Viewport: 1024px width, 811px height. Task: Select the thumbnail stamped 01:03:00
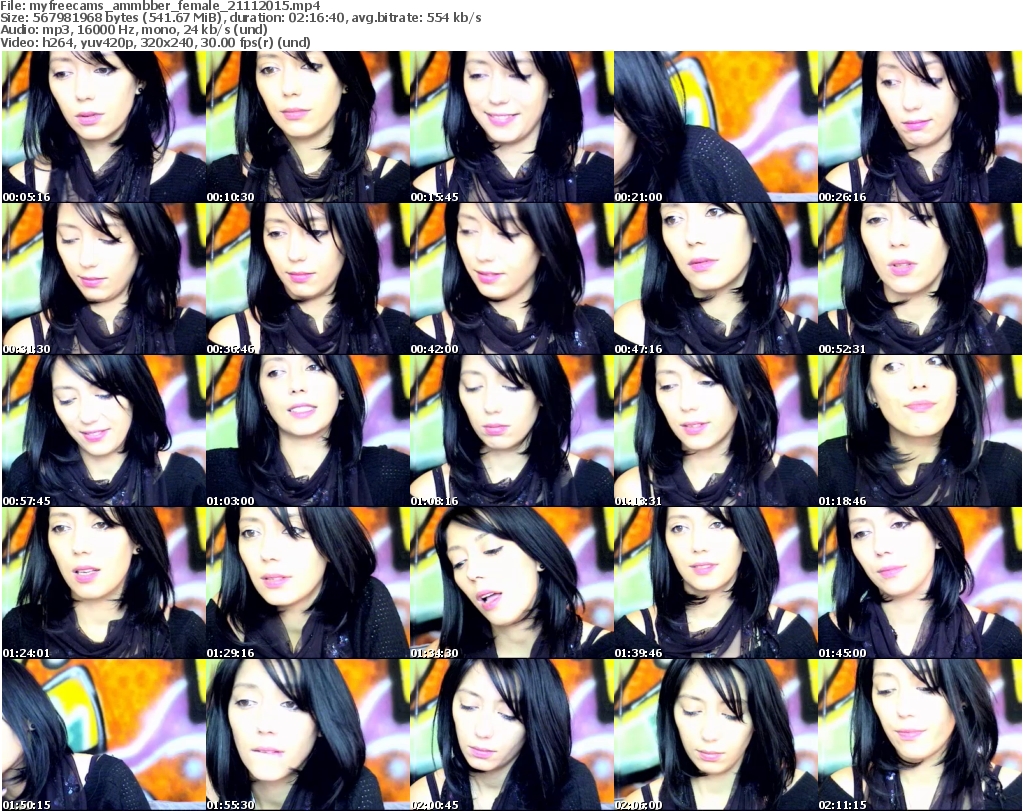308,431
